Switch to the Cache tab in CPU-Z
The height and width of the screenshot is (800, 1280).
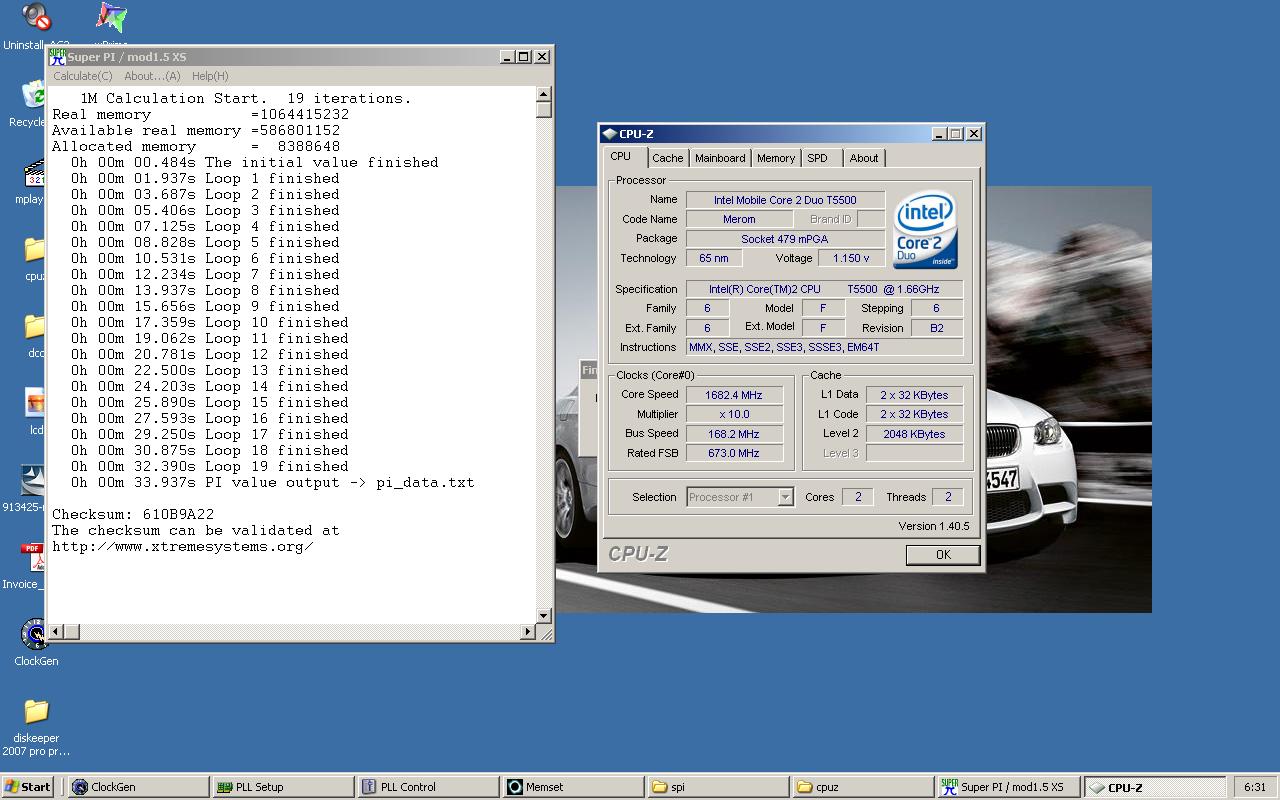tap(667, 158)
